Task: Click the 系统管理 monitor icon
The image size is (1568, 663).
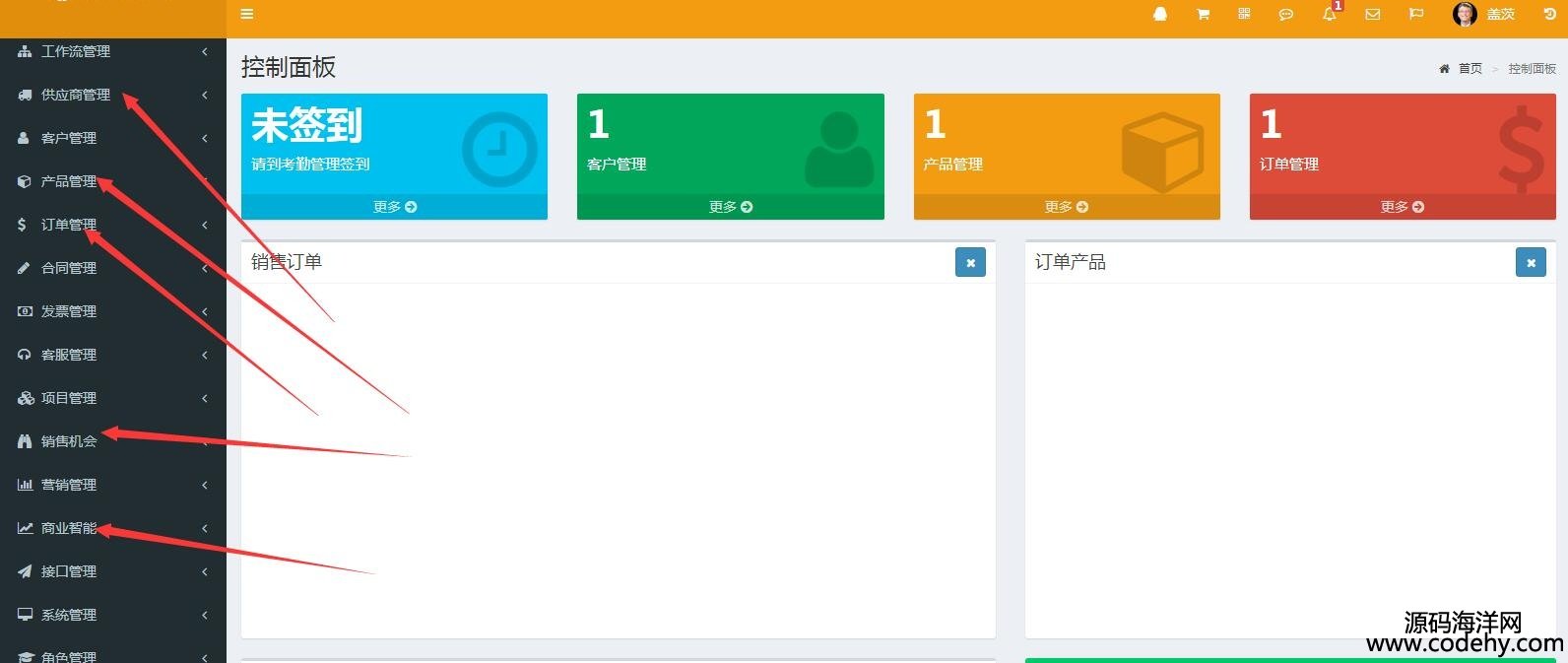Action: tap(25, 615)
